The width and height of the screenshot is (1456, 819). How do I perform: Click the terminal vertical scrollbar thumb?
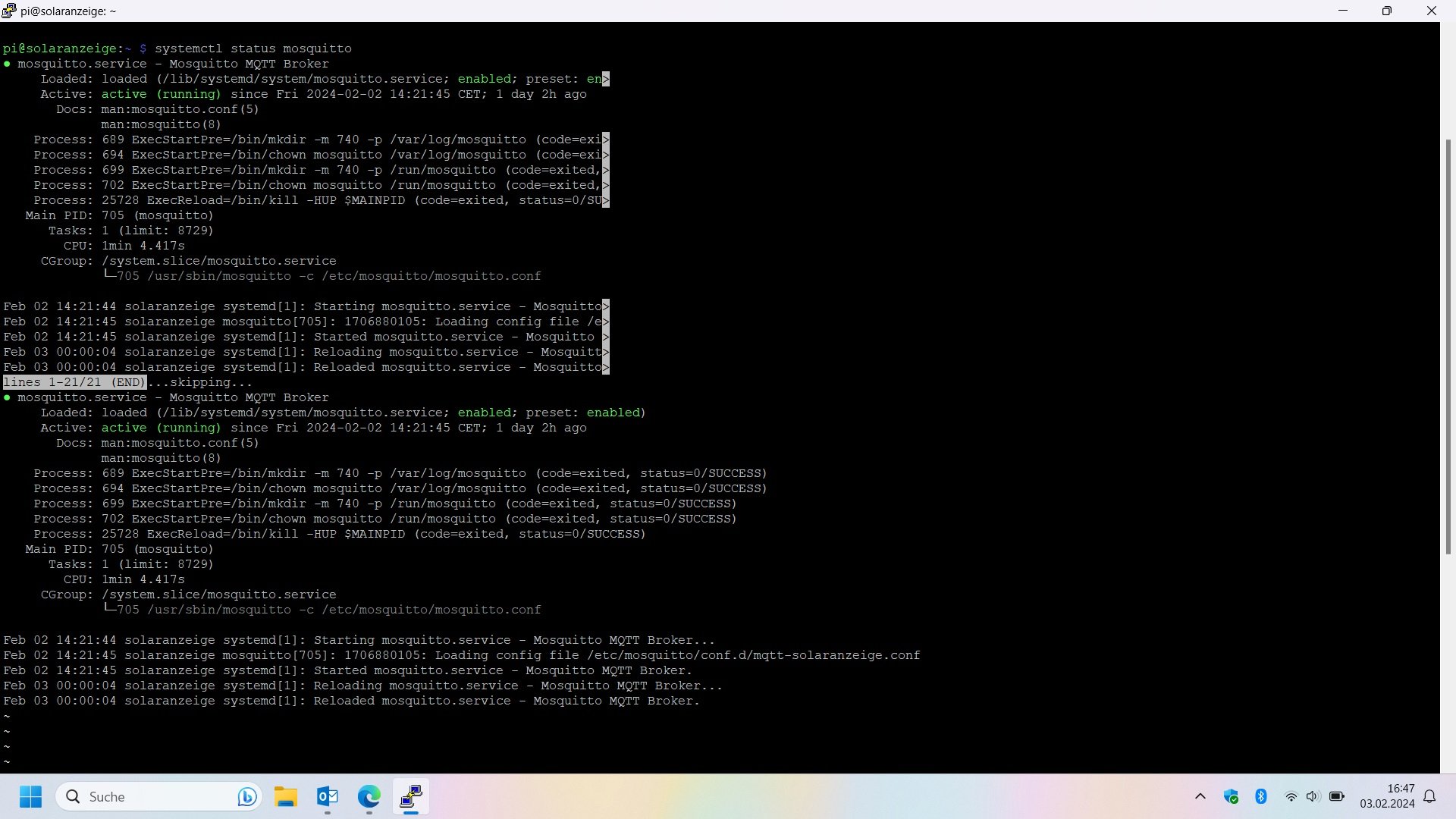coord(1448,346)
